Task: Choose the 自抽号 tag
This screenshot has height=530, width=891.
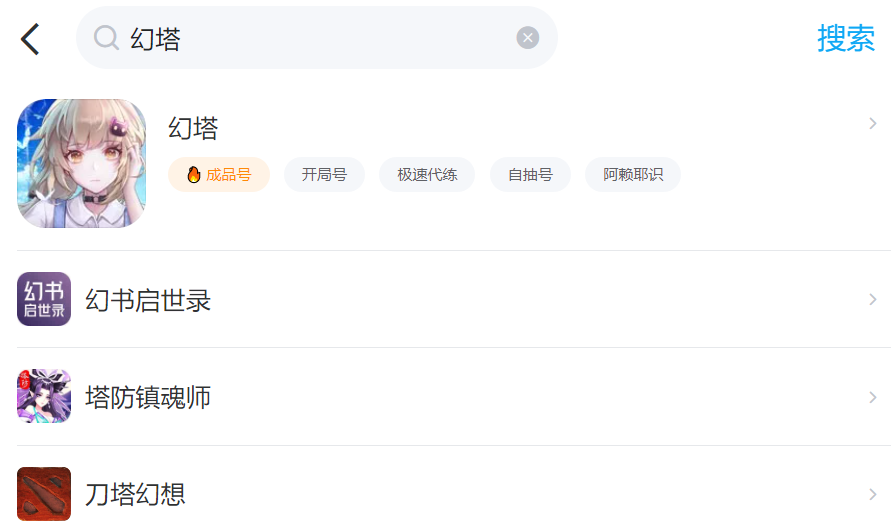Action: (530, 175)
